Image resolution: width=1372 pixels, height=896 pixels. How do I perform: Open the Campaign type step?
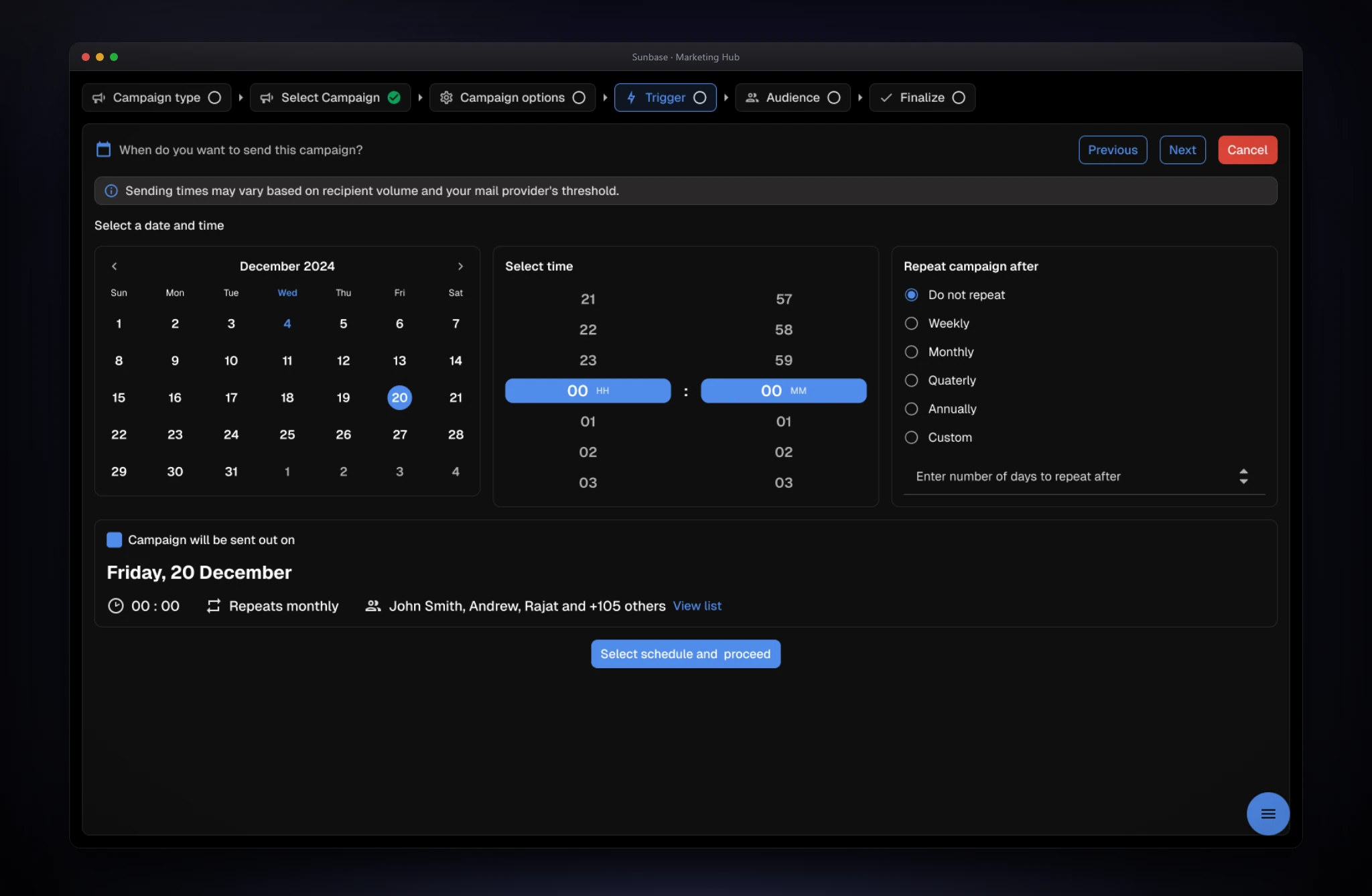(x=157, y=98)
